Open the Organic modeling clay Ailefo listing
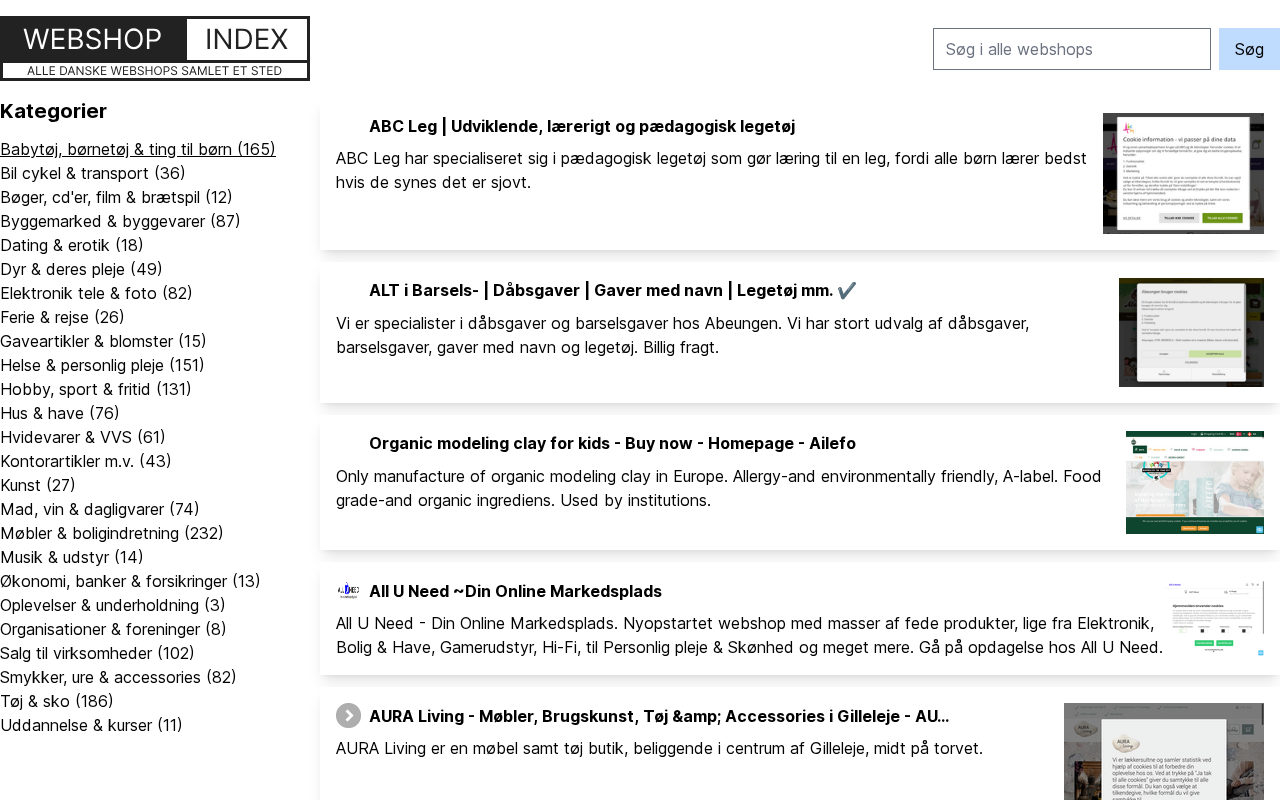 (x=612, y=443)
